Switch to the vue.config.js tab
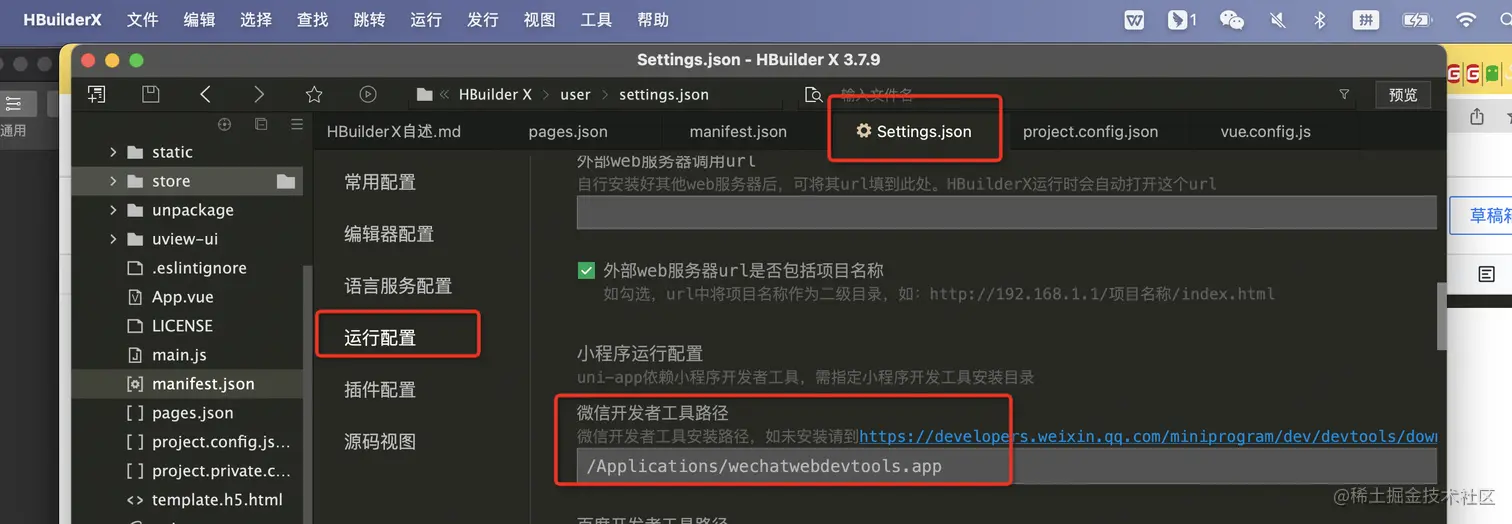Image resolution: width=1512 pixels, height=524 pixels. pyautogui.click(x=1265, y=131)
